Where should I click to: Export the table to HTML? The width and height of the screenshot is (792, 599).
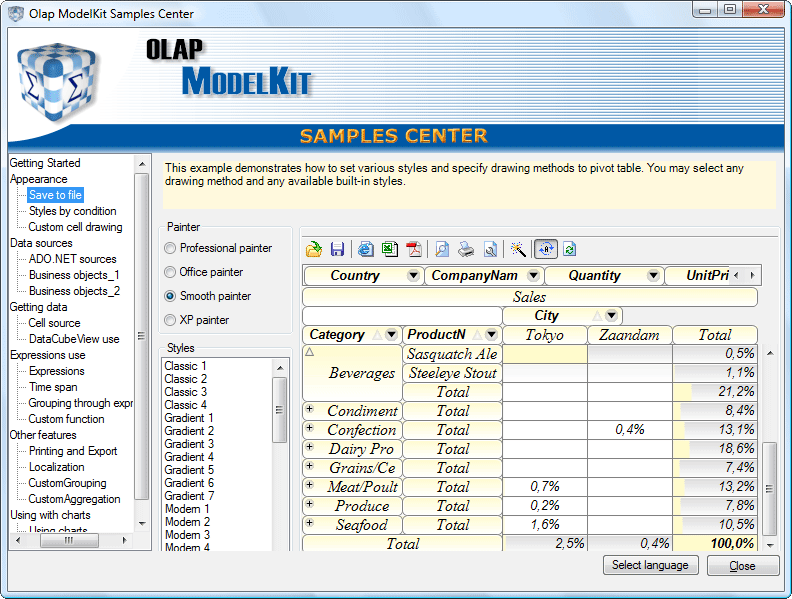point(366,249)
